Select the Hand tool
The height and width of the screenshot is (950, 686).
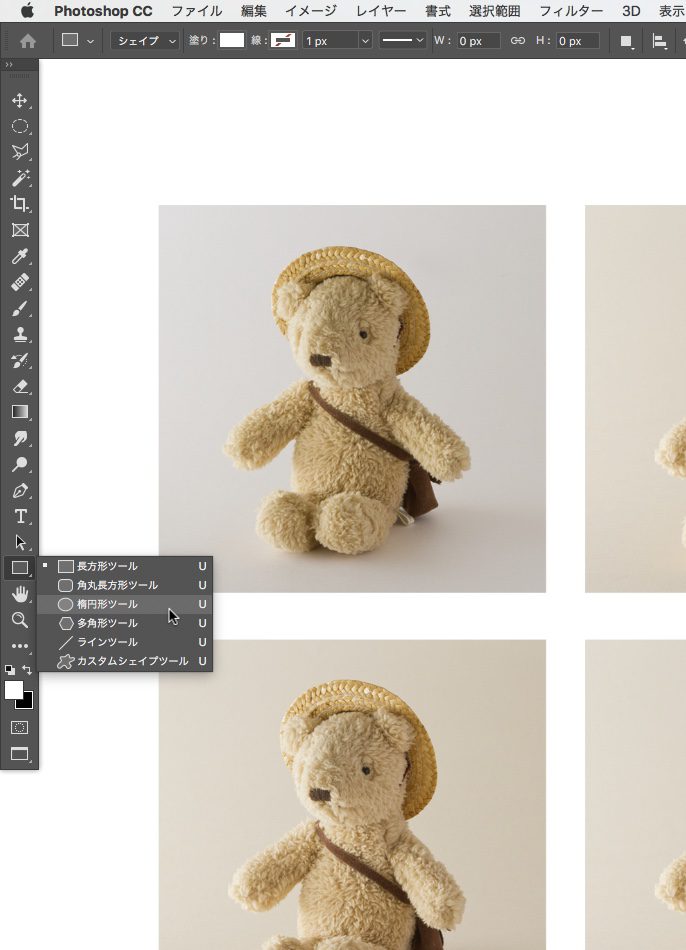[x=19, y=594]
